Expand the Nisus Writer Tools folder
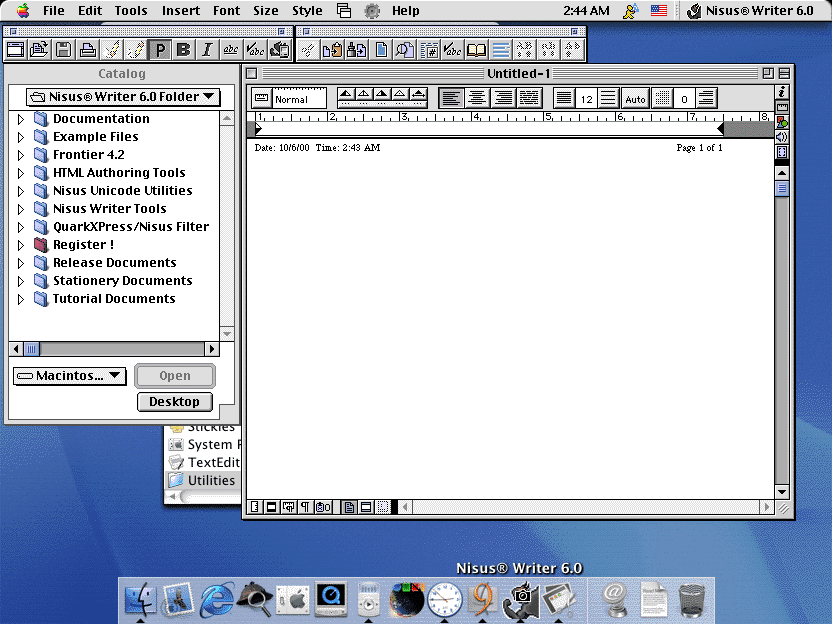832x624 pixels. (x=21, y=209)
